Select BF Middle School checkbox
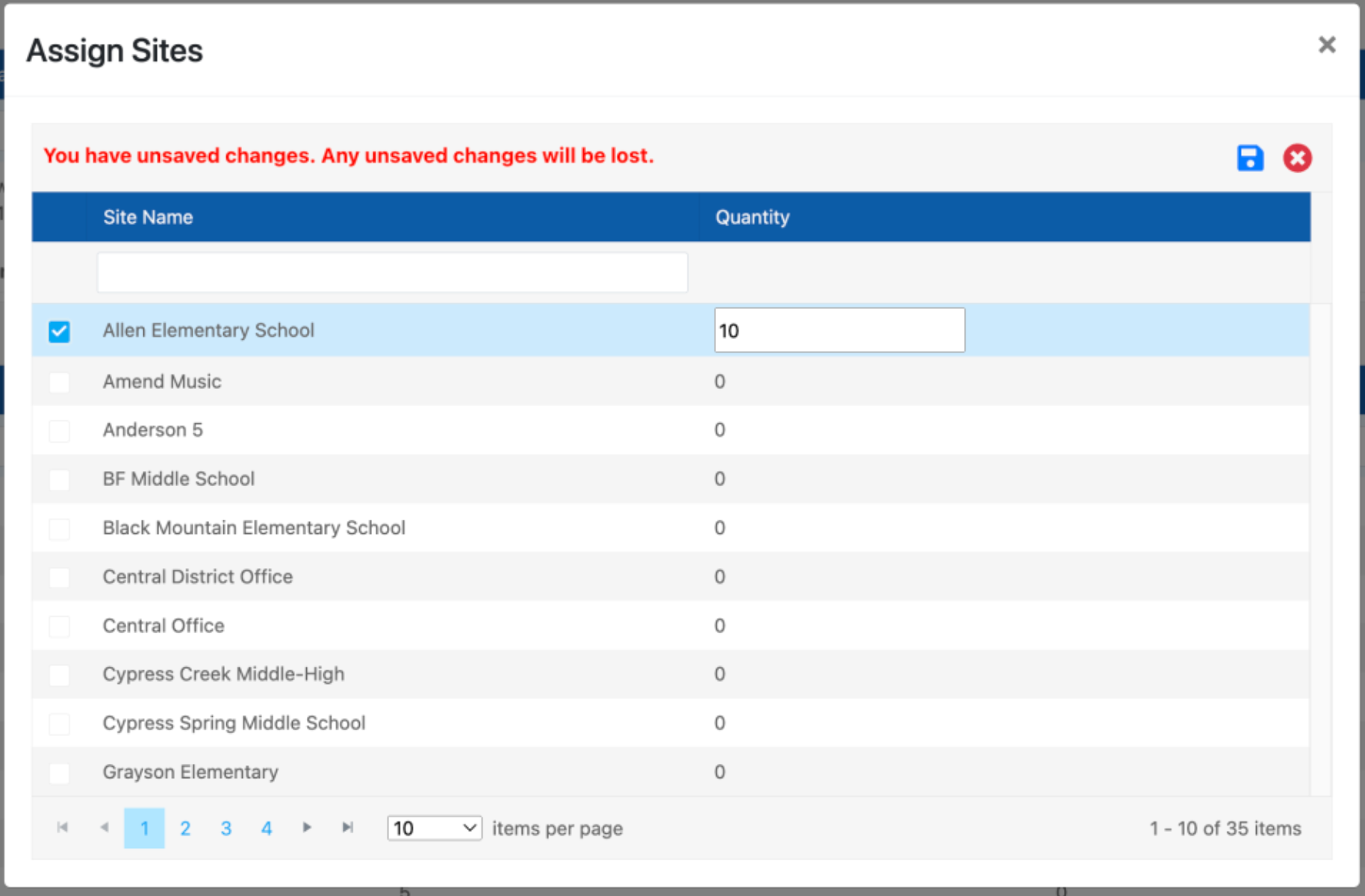This screenshot has width=1365, height=896. point(59,479)
